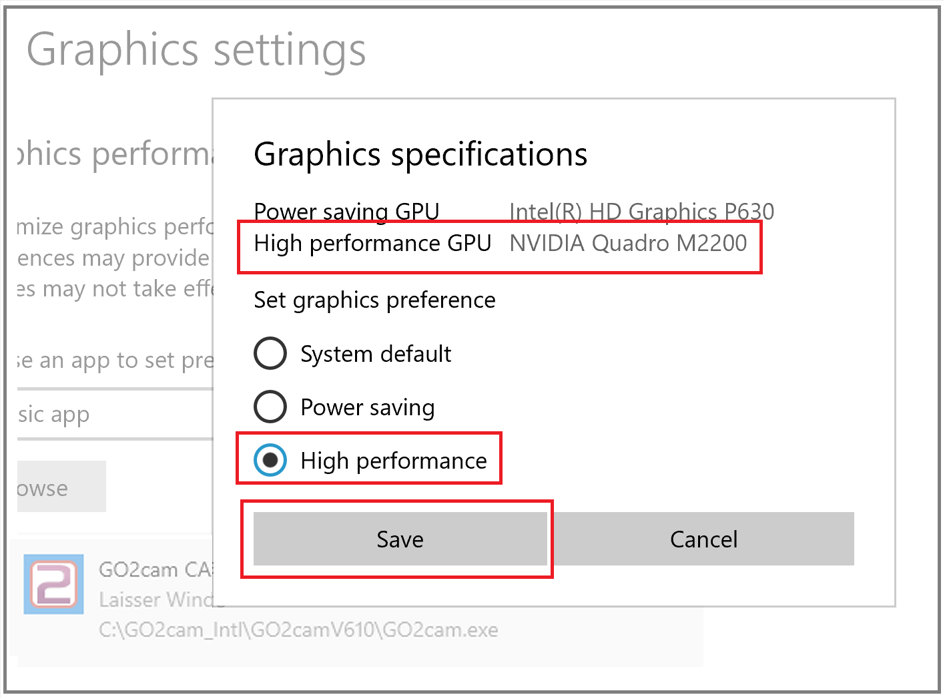The height and width of the screenshot is (698, 944).
Task: Click the Set graphics preference label
Action: click(374, 300)
